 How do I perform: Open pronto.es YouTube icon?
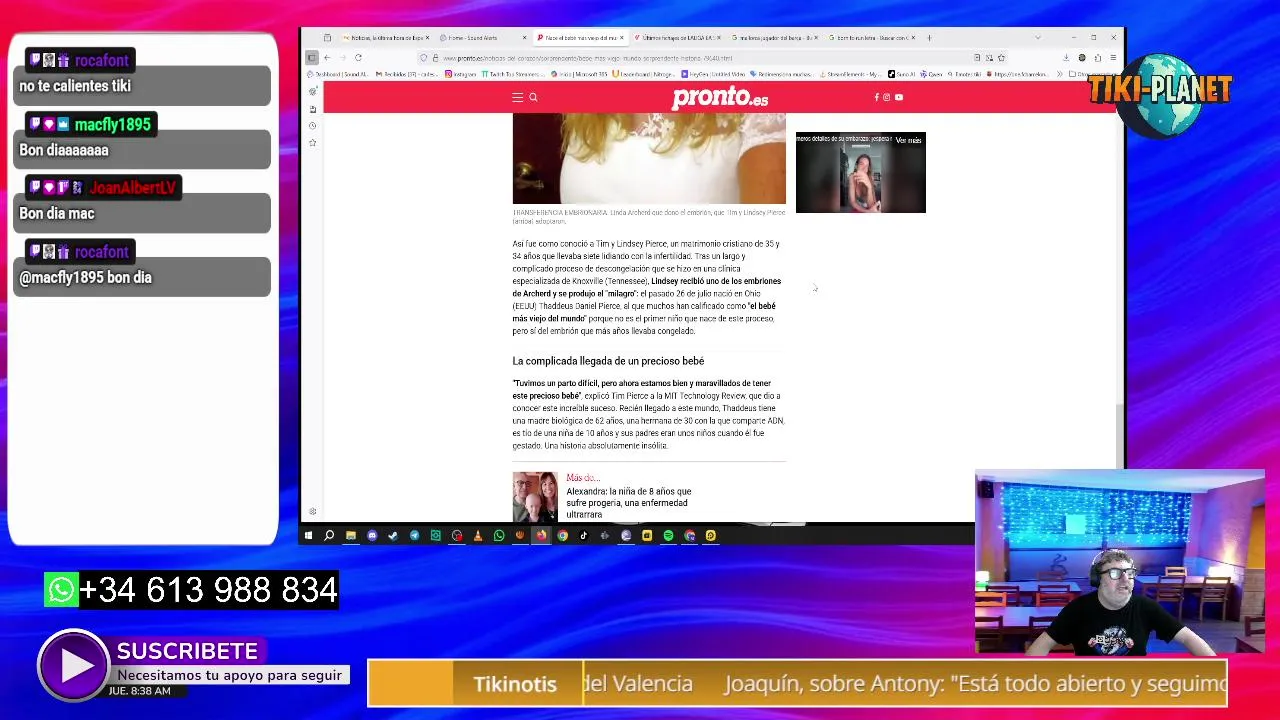[898, 97]
